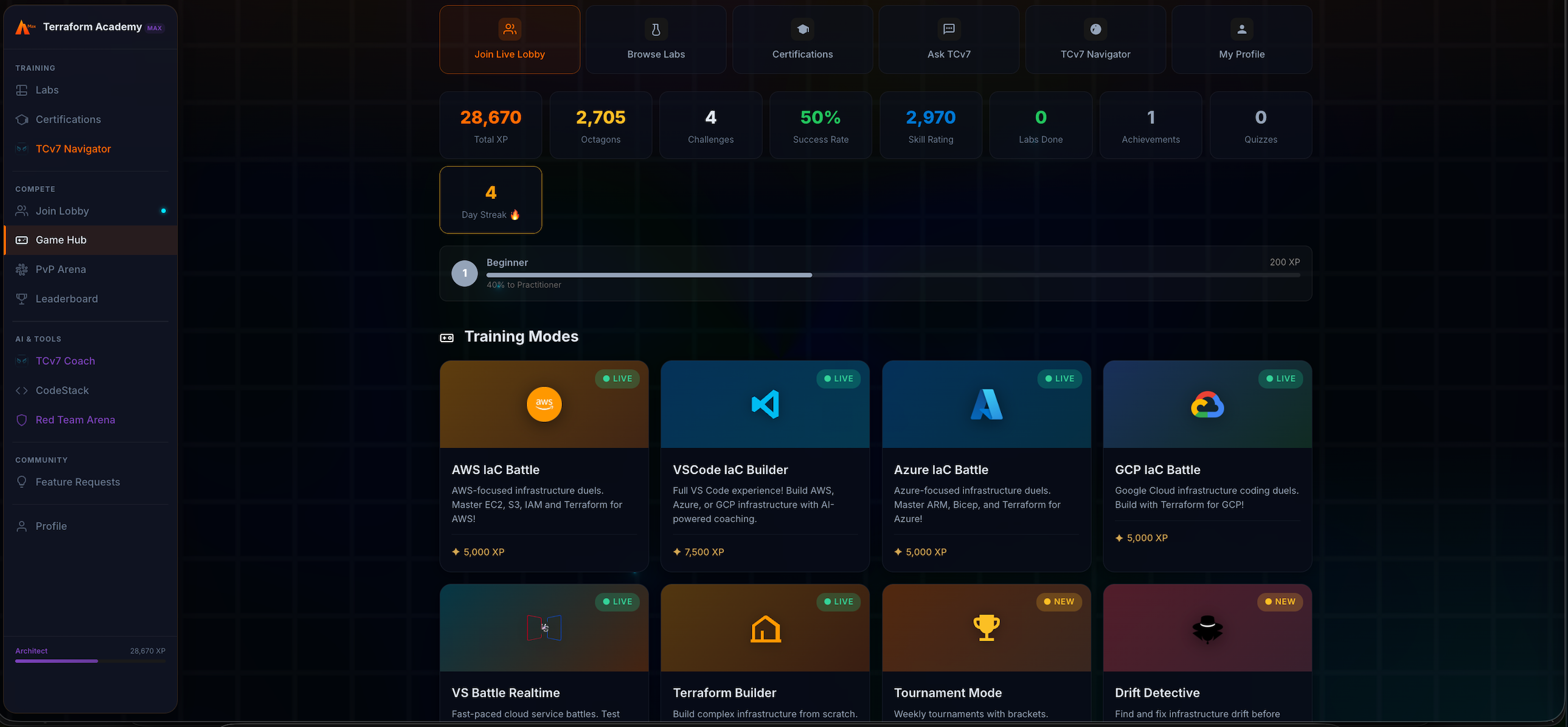Click the TCv7 Navigator compass icon

pos(1095,29)
